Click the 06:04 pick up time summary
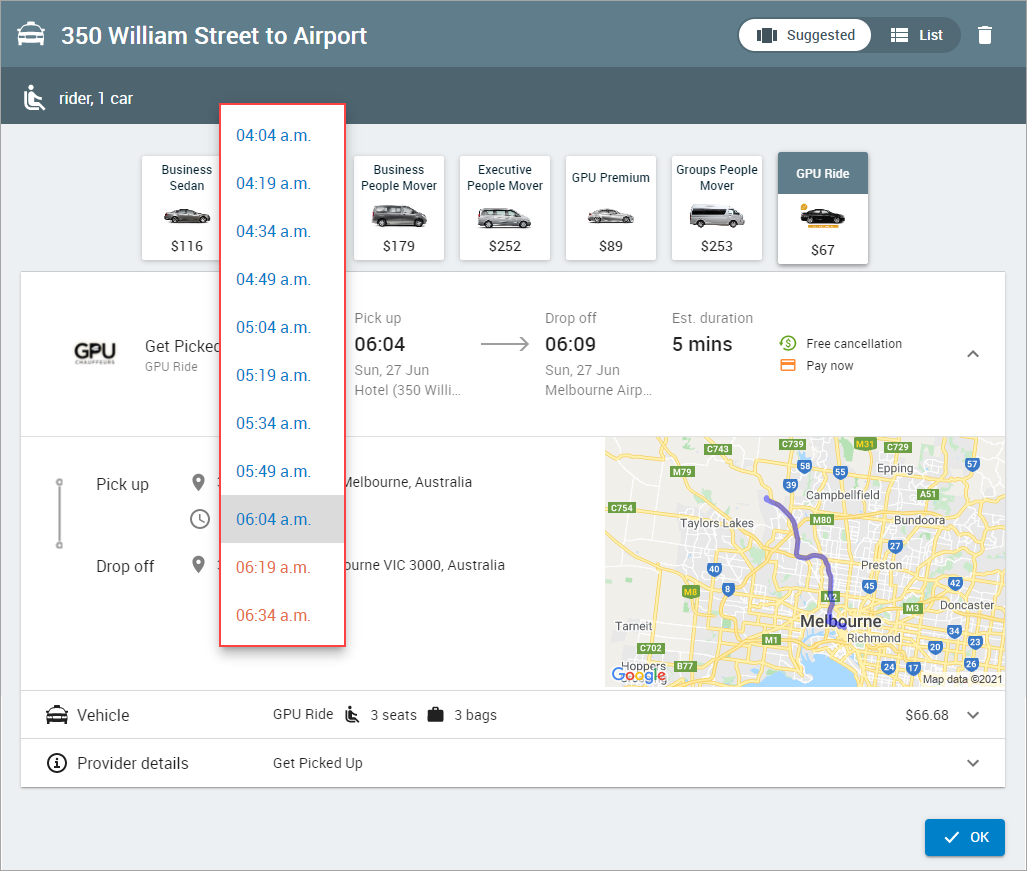The height and width of the screenshot is (871, 1027). click(x=380, y=344)
